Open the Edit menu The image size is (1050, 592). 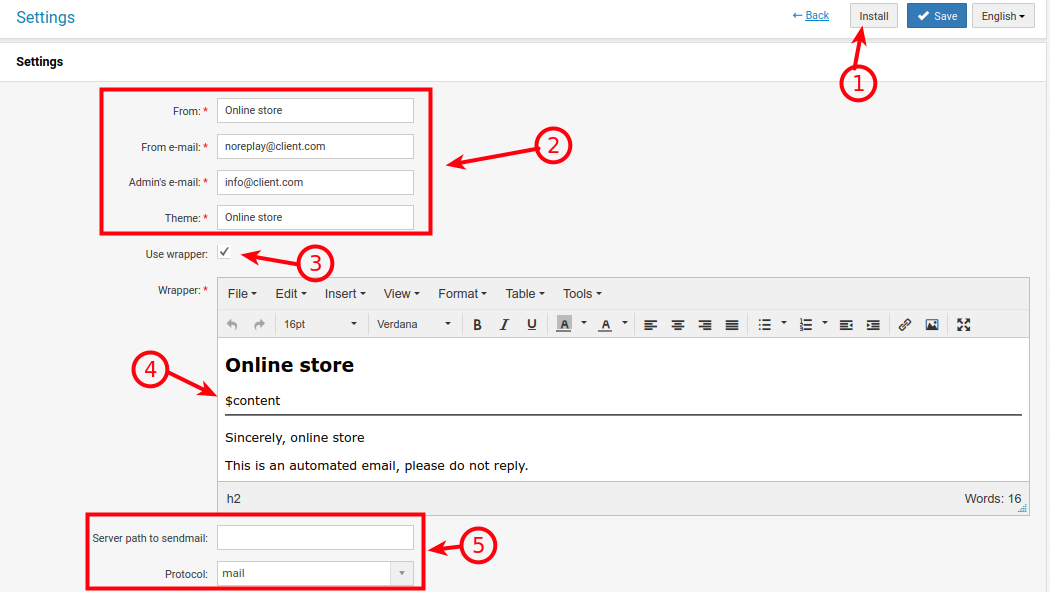point(291,294)
